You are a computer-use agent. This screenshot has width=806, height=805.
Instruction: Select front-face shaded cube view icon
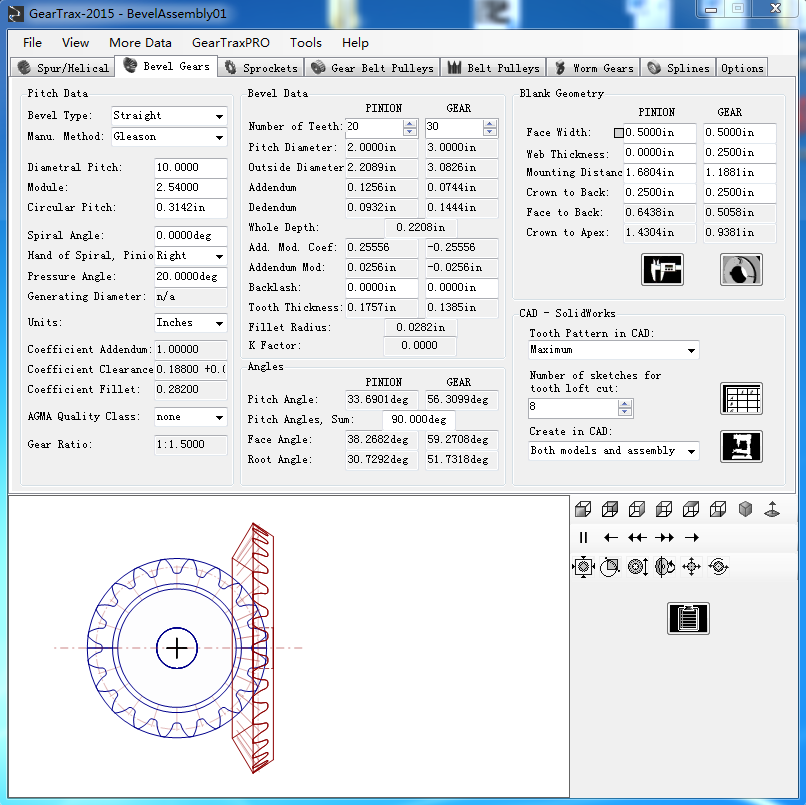(583, 509)
